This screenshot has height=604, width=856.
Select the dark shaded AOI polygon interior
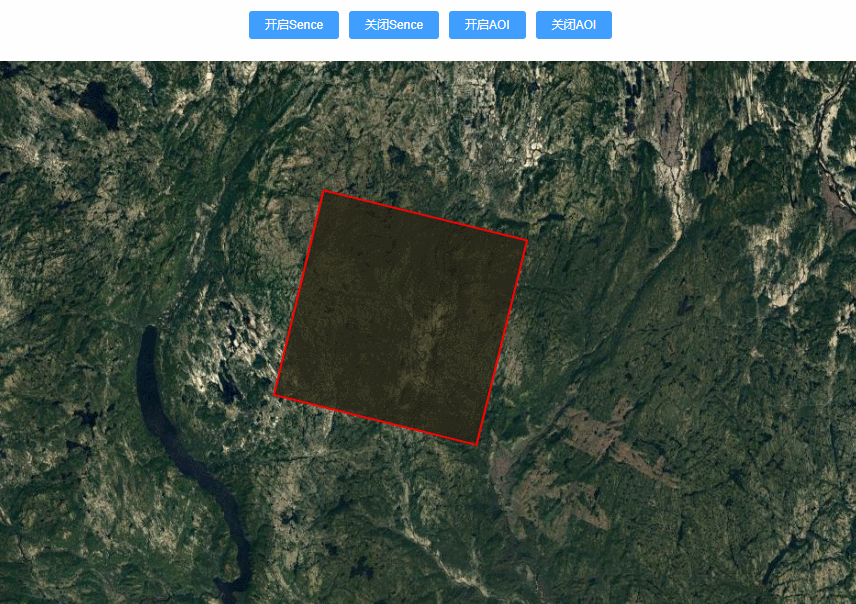point(400,317)
